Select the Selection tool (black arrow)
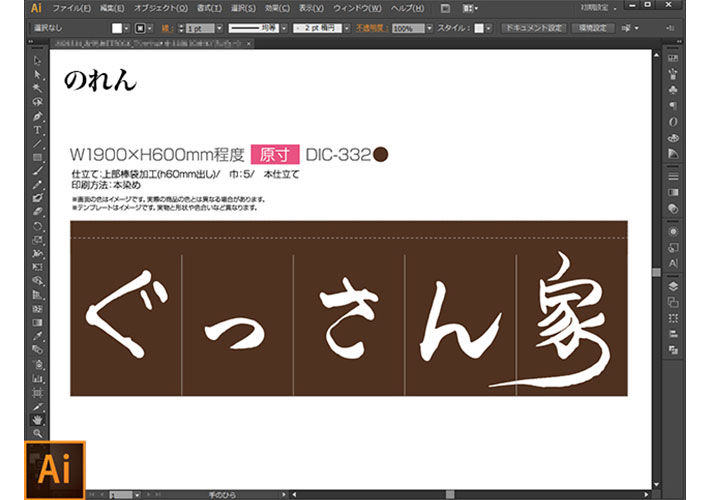 37,60
